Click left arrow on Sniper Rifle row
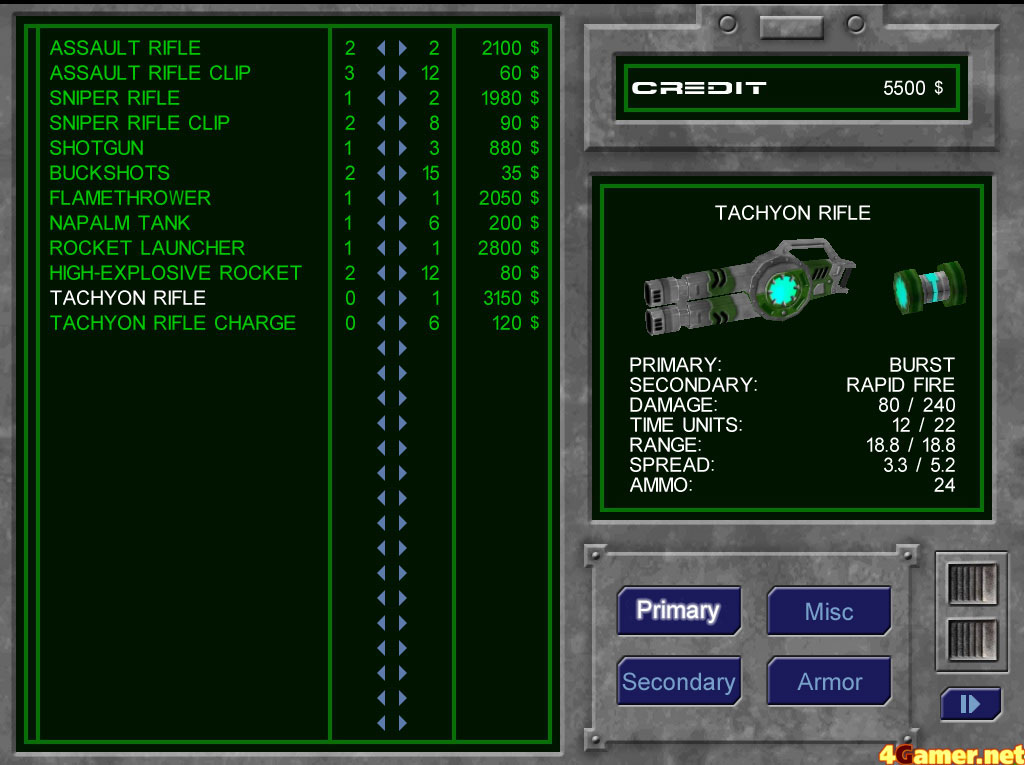This screenshot has width=1025, height=765. [x=381, y=98]
